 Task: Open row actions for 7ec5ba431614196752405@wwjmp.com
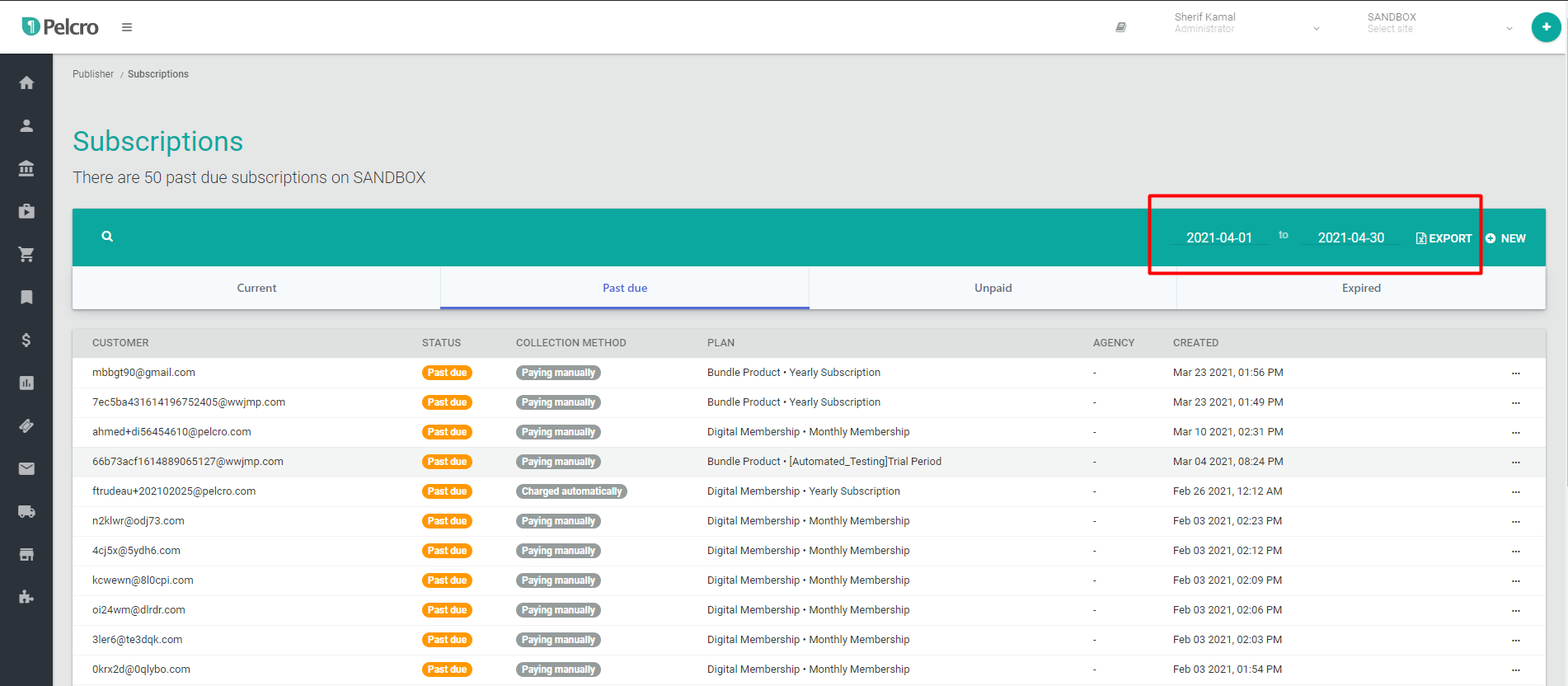[1515, 403]
